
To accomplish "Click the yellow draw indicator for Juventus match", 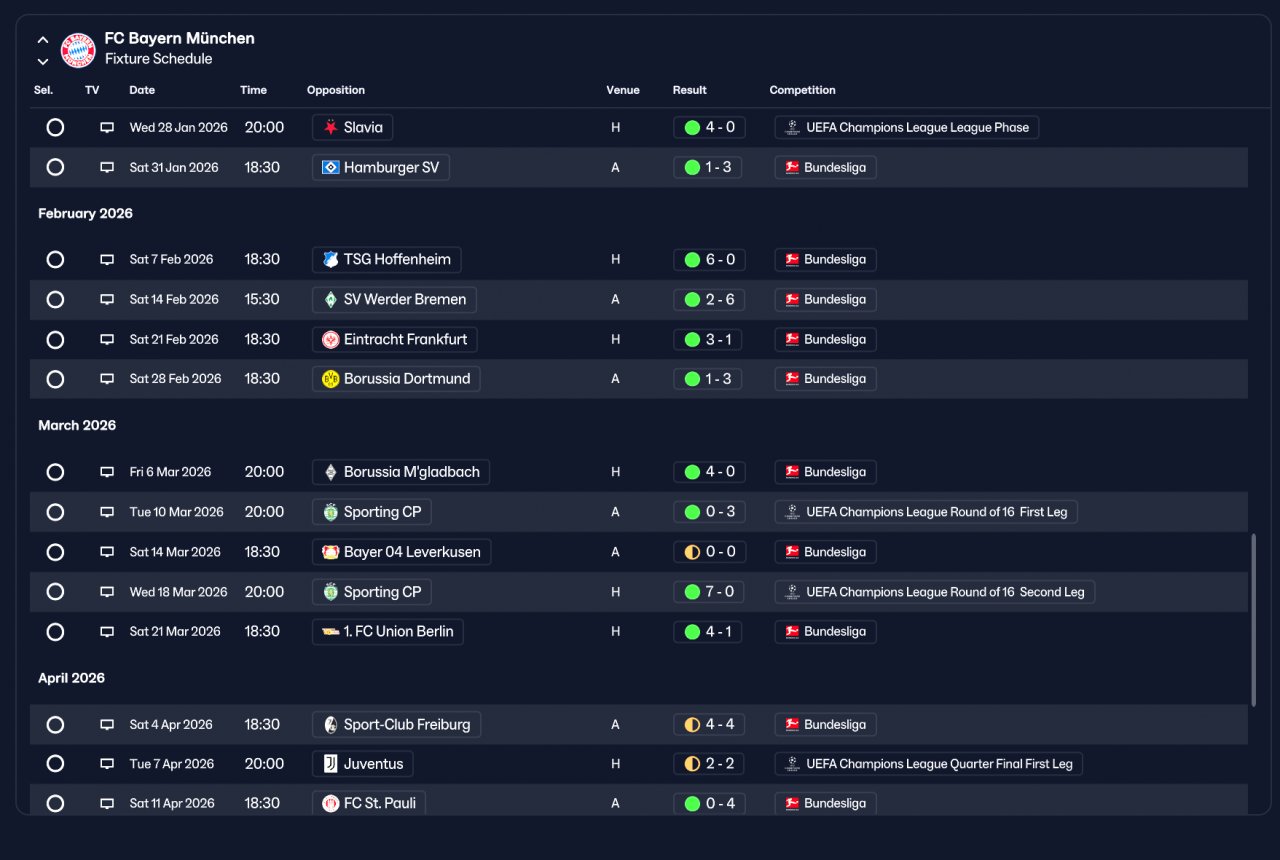I will click(x=692, y=764).
